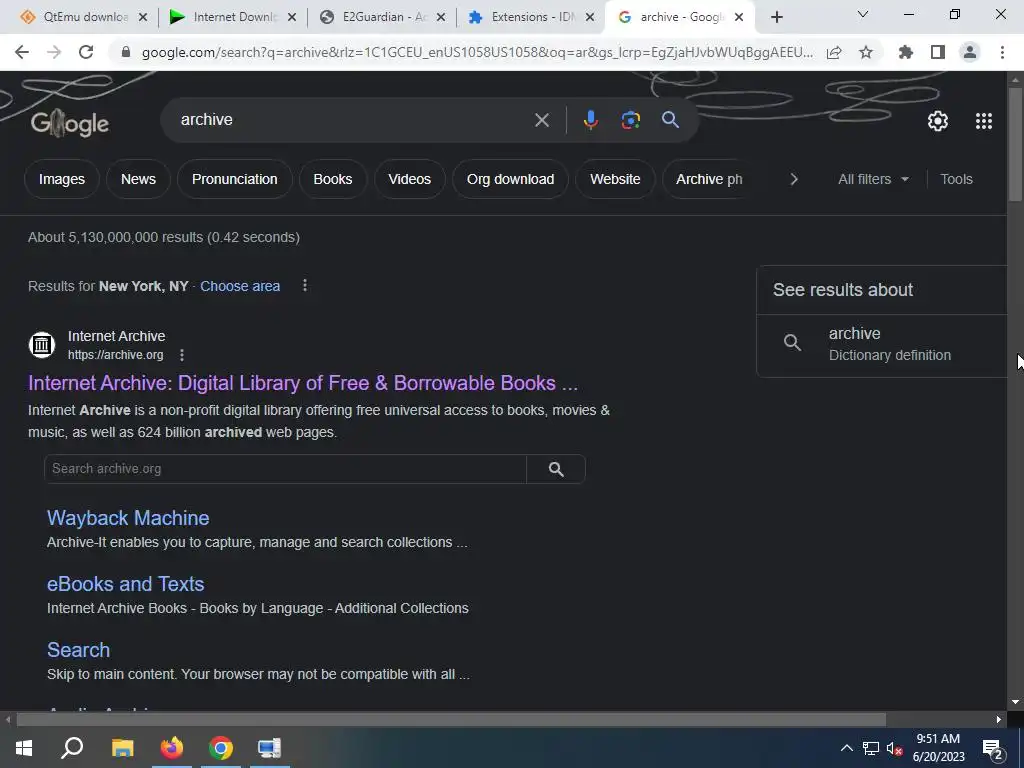
Task: Open the Google apps grid
Action: 984,121
